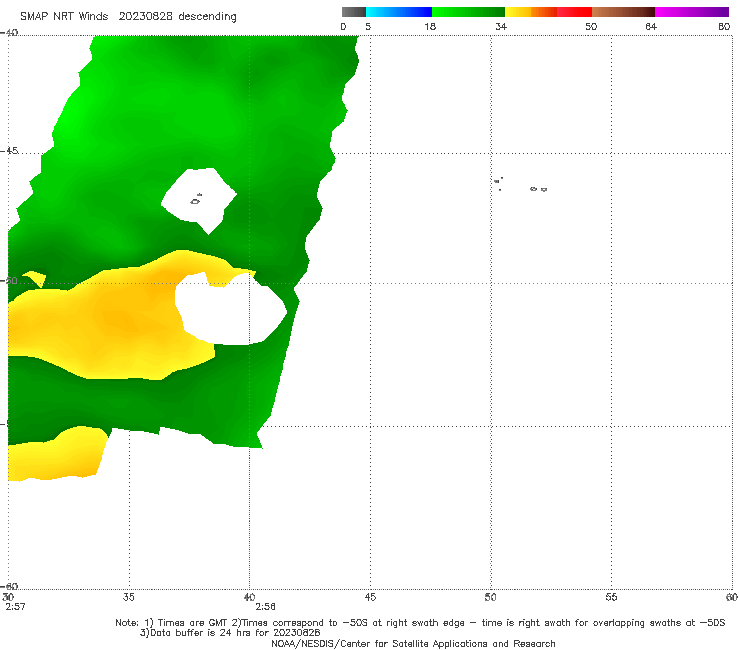Click the 'Note: 1) Times are GMT' text

[x=172, y=623]
